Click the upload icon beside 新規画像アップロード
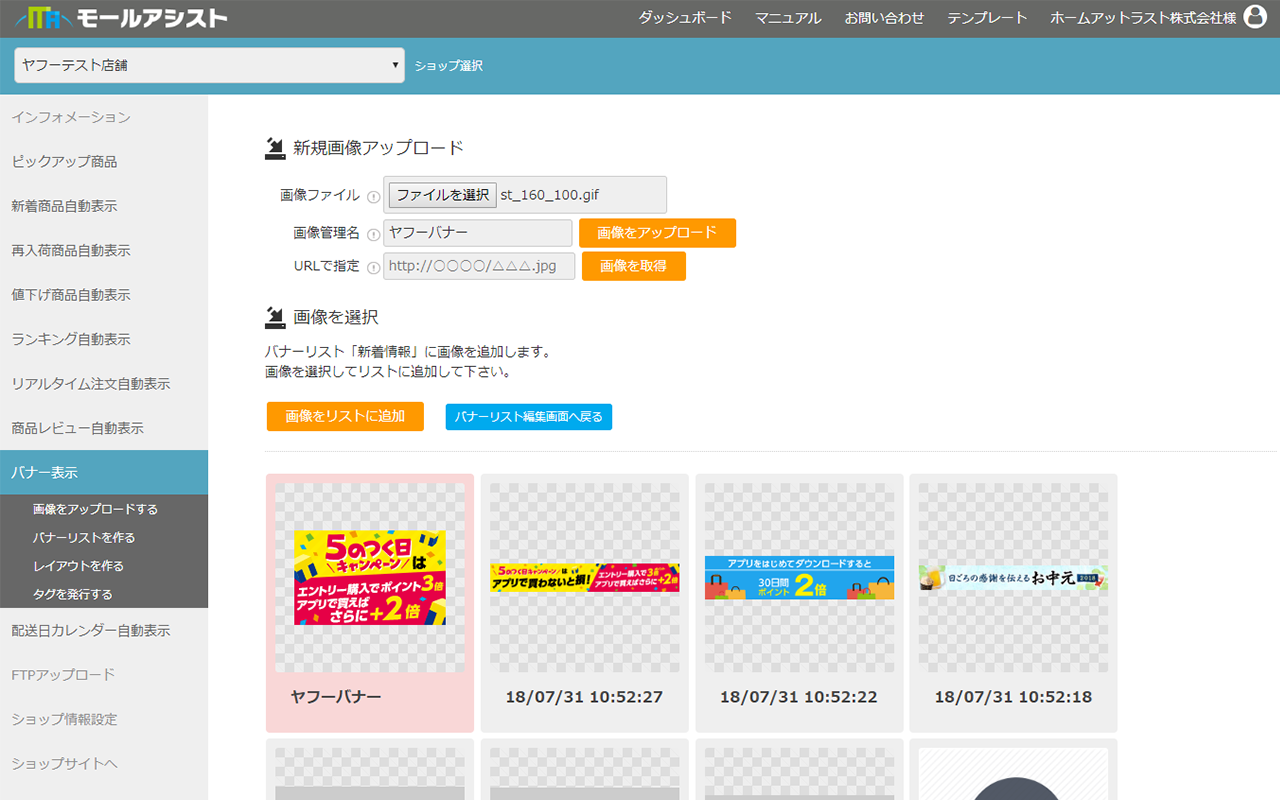Screen dimensions: 1280x800 click(x=275, y=148)
